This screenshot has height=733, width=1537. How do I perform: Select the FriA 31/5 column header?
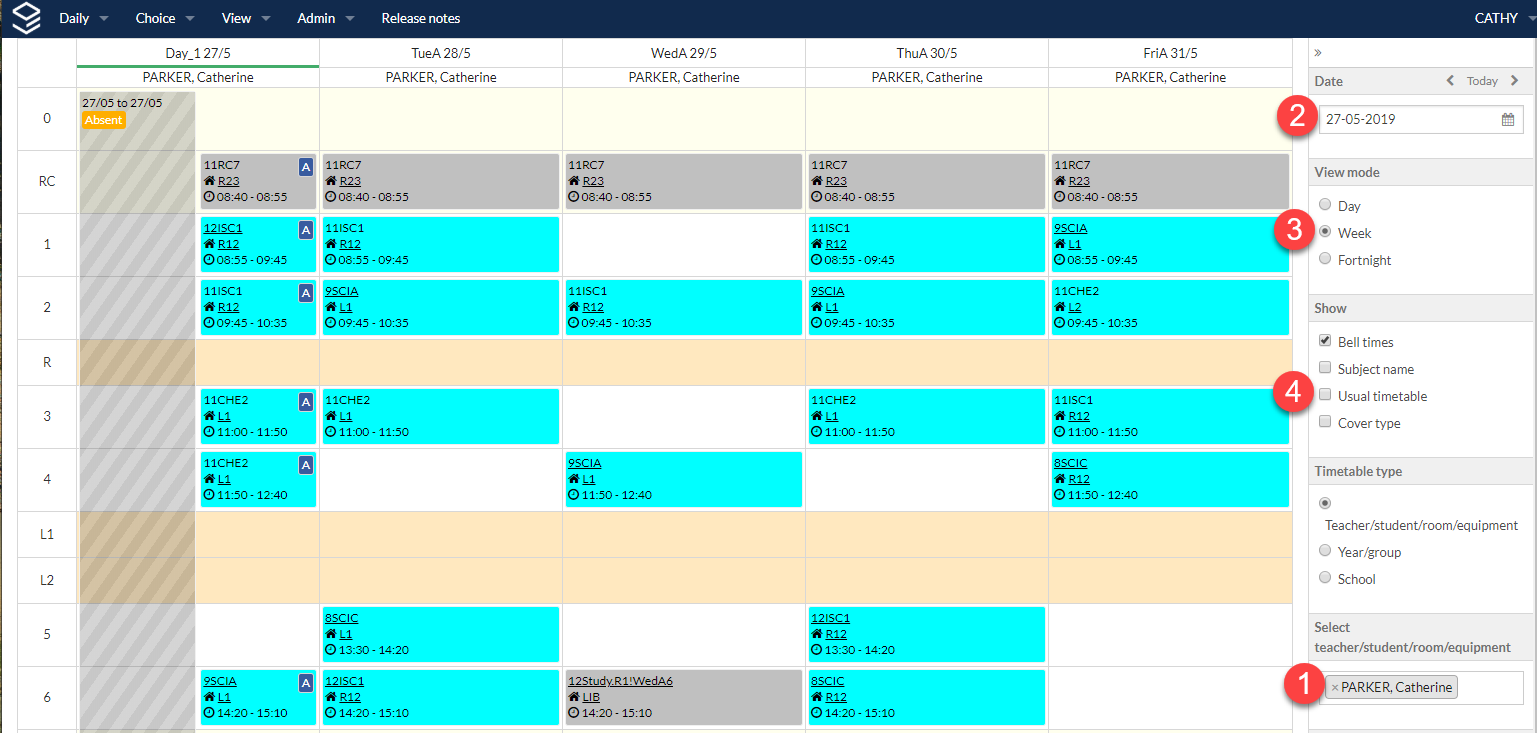(1170, 53)
